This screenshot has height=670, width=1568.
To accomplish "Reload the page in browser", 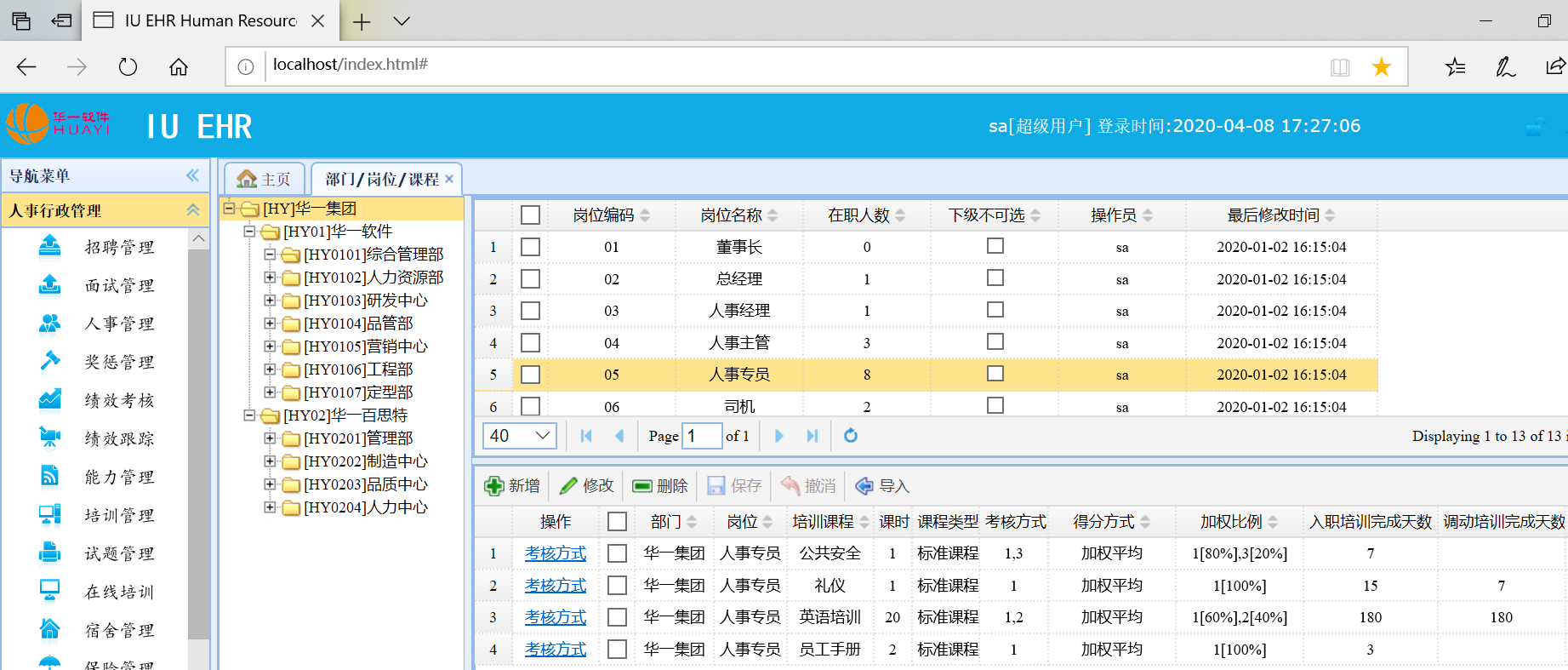I will (128, 66).
